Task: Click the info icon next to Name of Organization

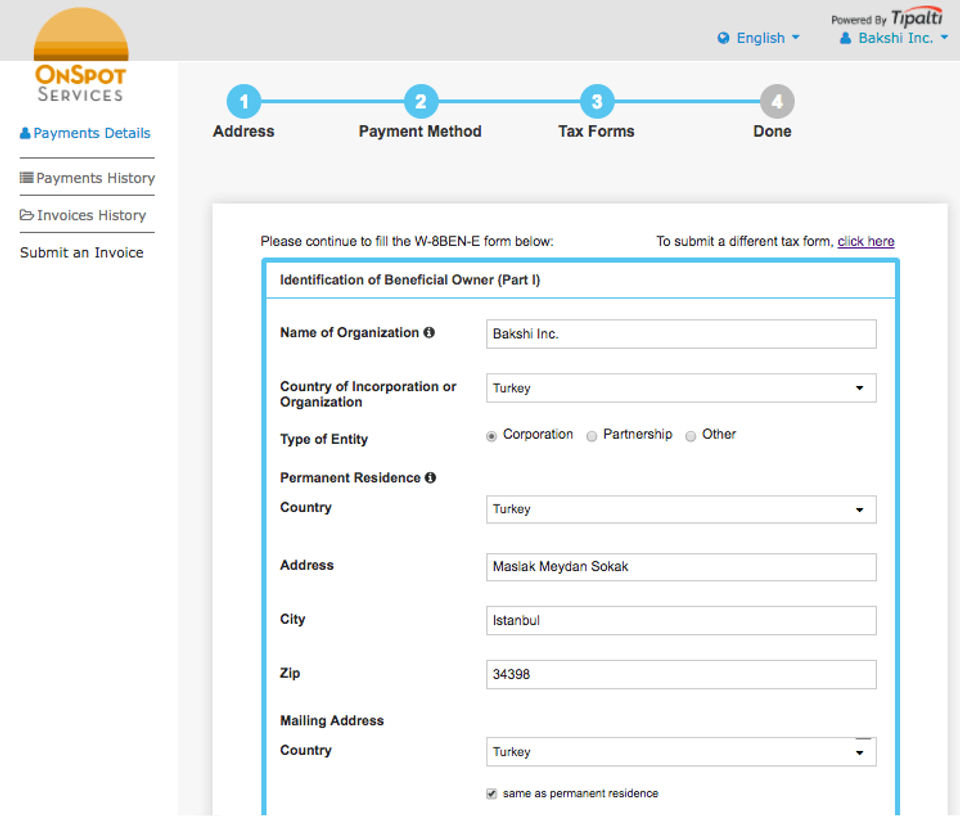Action: tap(429, 332)
